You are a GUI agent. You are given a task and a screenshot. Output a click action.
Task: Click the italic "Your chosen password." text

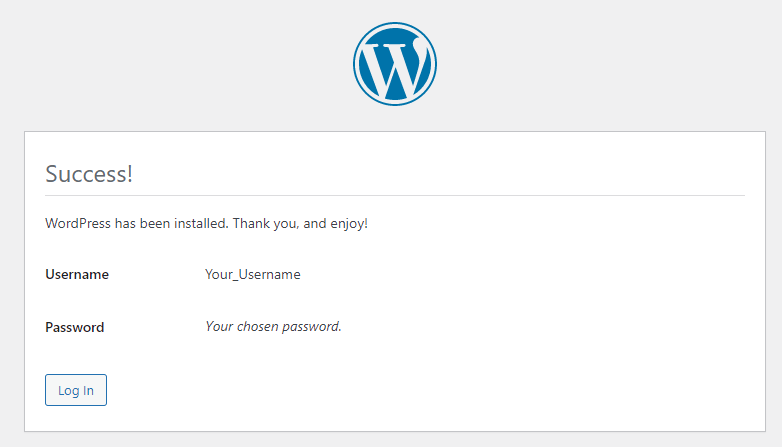click(273, 326)
